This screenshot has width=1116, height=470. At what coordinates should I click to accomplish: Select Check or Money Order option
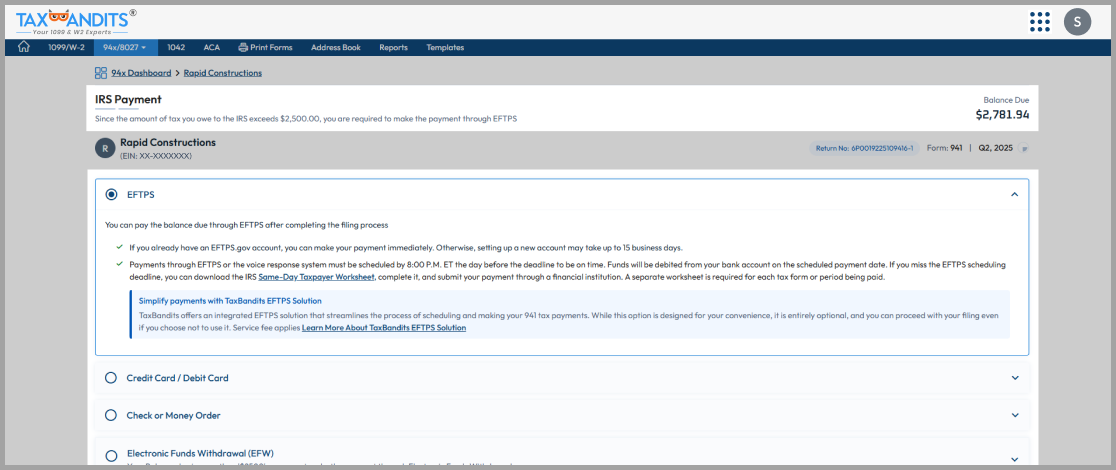(x=111, y=415)
